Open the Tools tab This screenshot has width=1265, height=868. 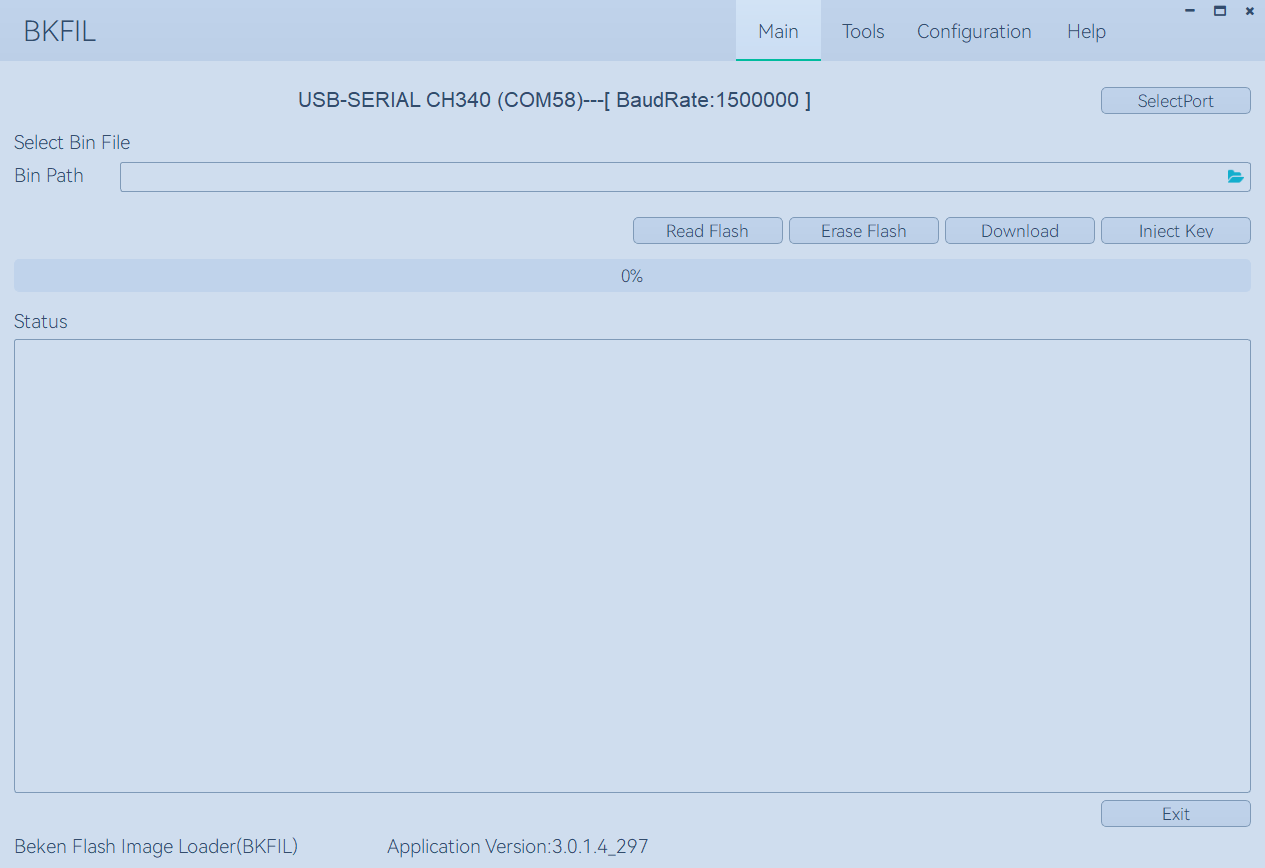coord(863,31)
